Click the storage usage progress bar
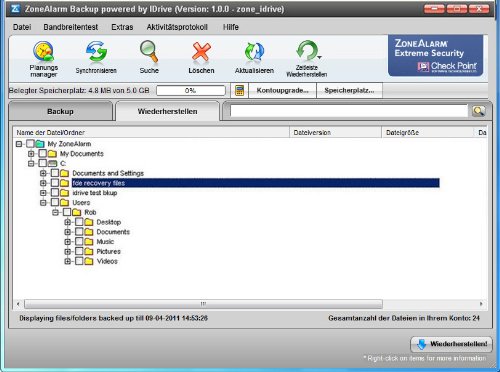The height and width of the screenshot is (372, 500). (x=191, y=90)
